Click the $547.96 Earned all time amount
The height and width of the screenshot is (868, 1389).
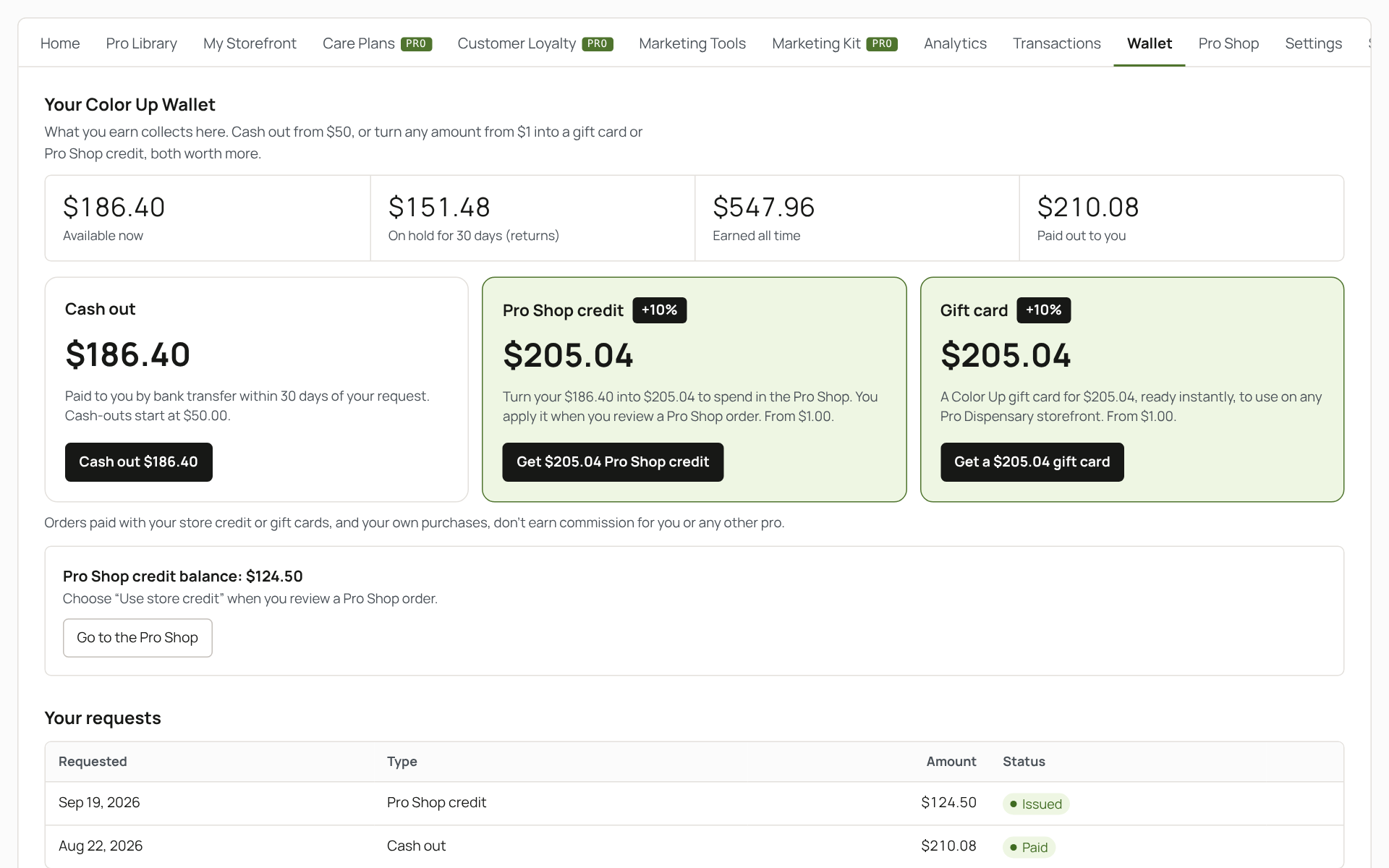click(764, 208)
